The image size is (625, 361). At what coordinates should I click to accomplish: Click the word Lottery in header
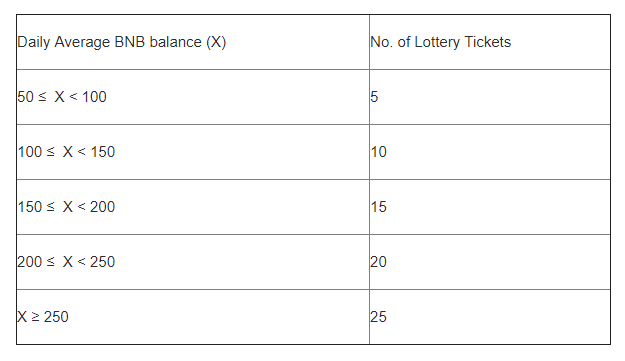click(x=437, y=42)
